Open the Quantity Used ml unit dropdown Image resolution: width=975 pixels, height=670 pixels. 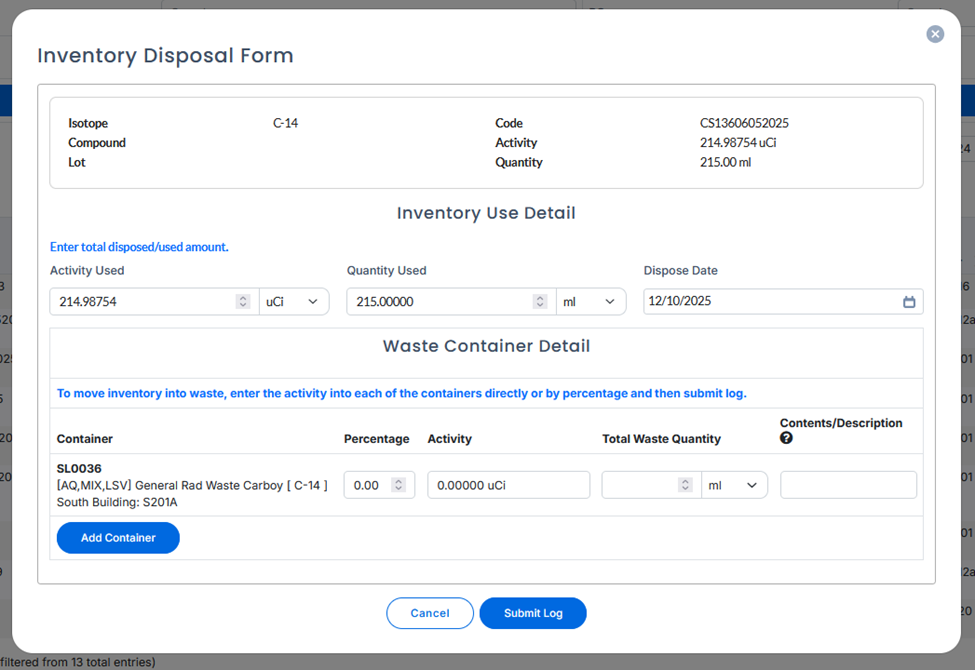tap(591, 302)
